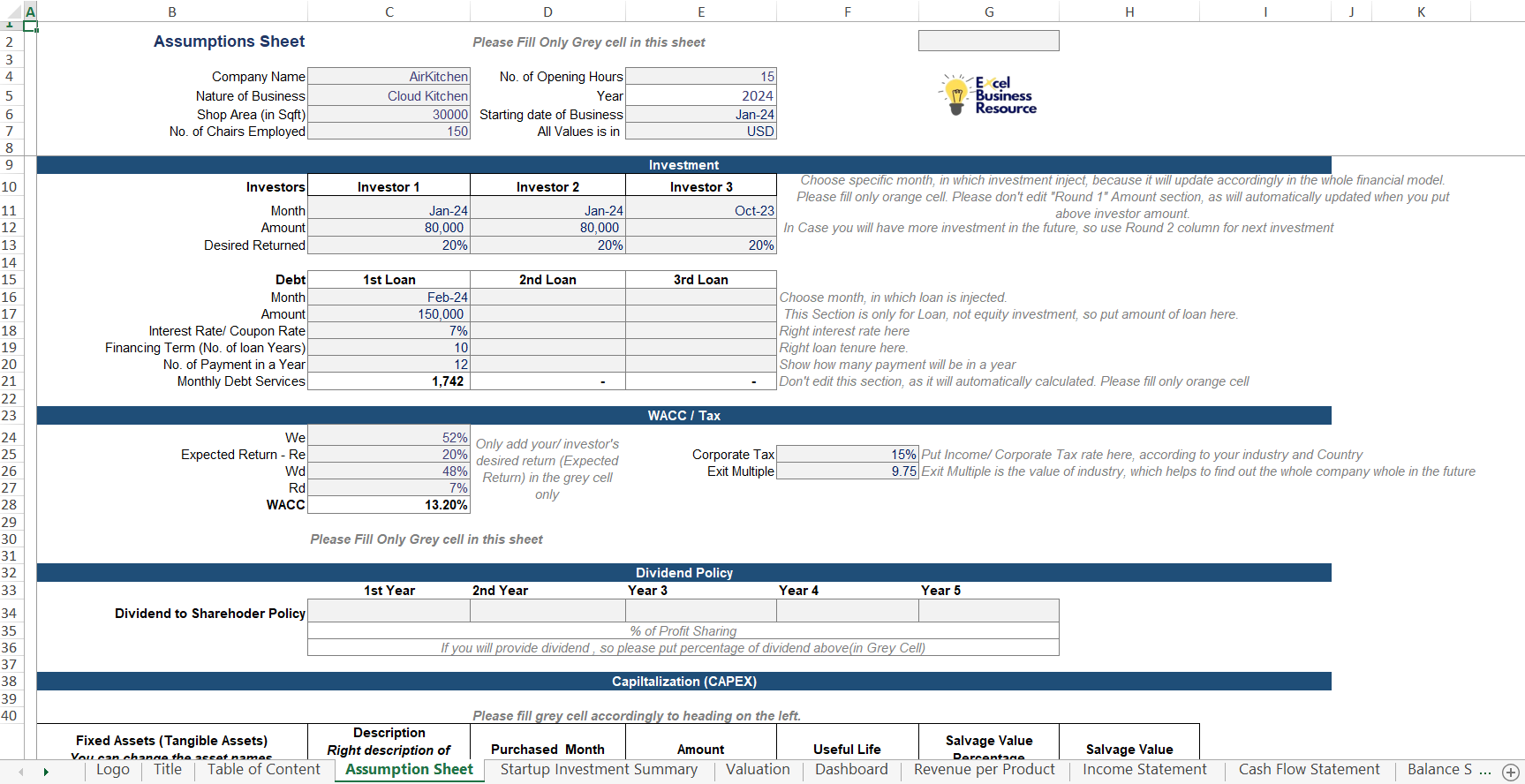Image resolution: width=1525 pixels, height=784 pixels.
Task: Click Monthly Debt Services value 1,742
Action: [x=389, y=381]
